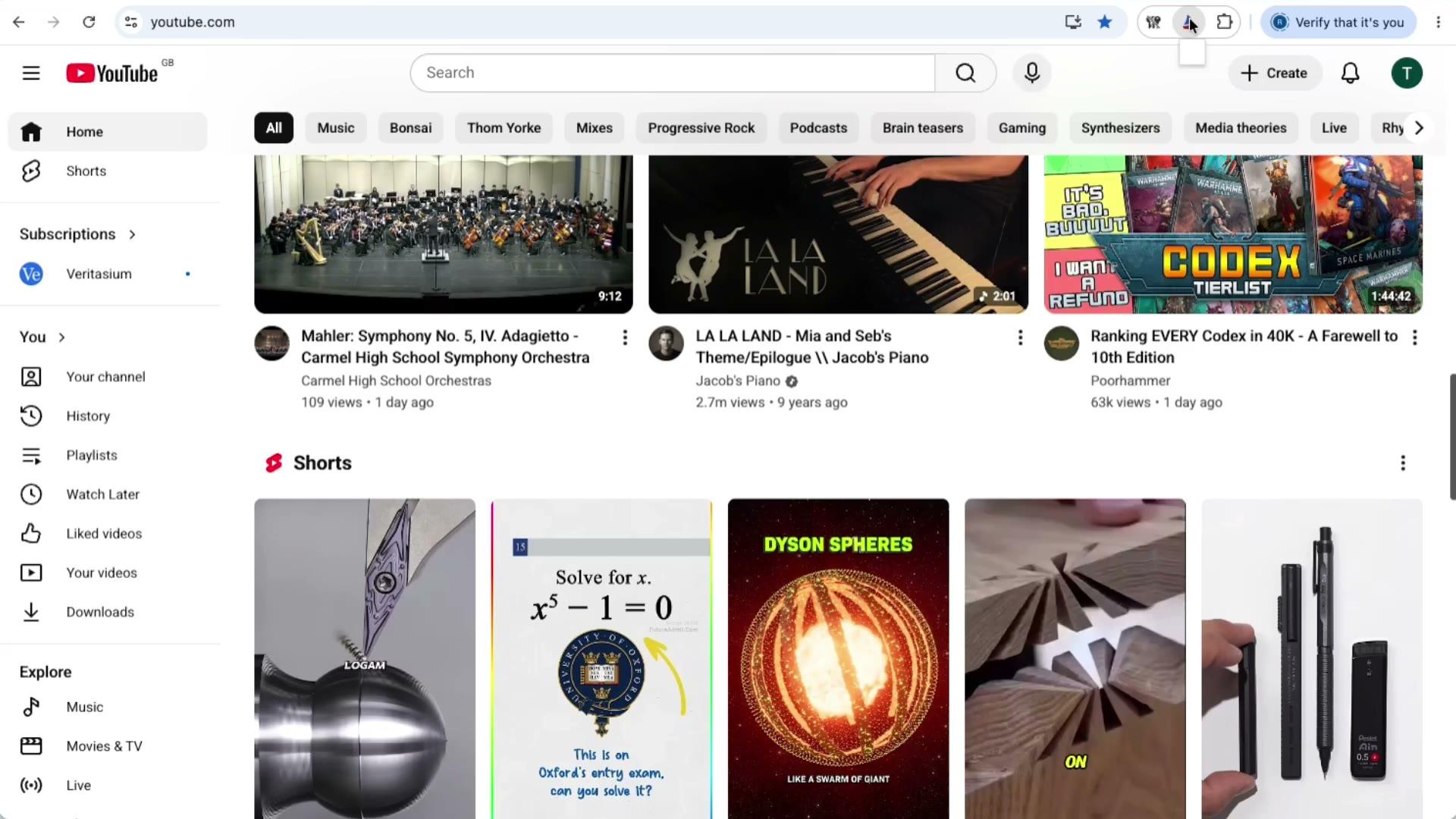Show more category chips with the right arrow
This screenshot has width=1456, height=819.
1419,128
